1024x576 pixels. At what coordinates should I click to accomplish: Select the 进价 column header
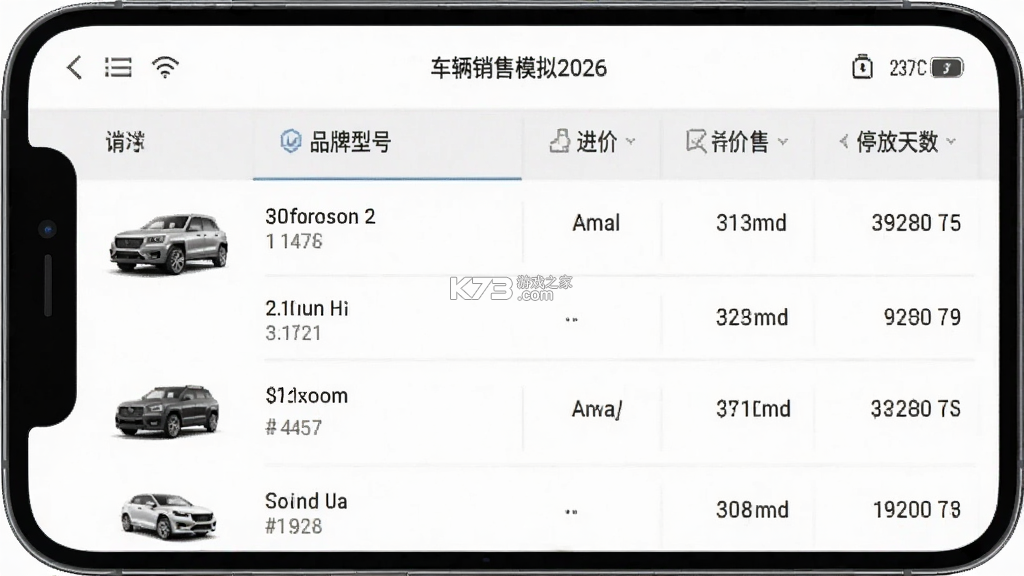tap(592, 142)
